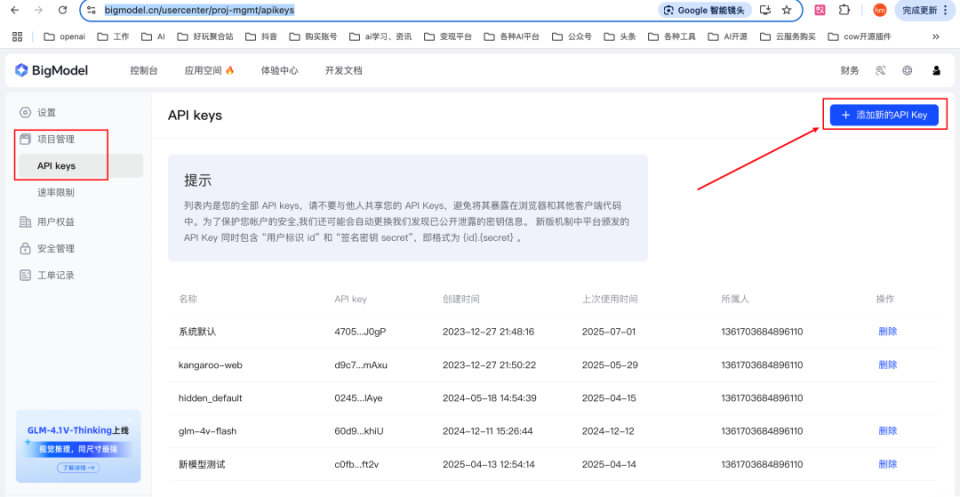
Task: Open 工单记录 in the sidebar
Action: tap(47, 275)
